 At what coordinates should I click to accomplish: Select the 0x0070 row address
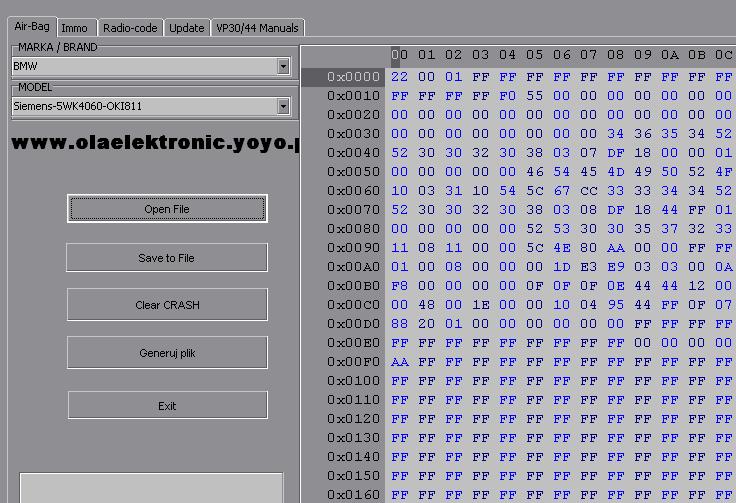[x=353, y=210]
